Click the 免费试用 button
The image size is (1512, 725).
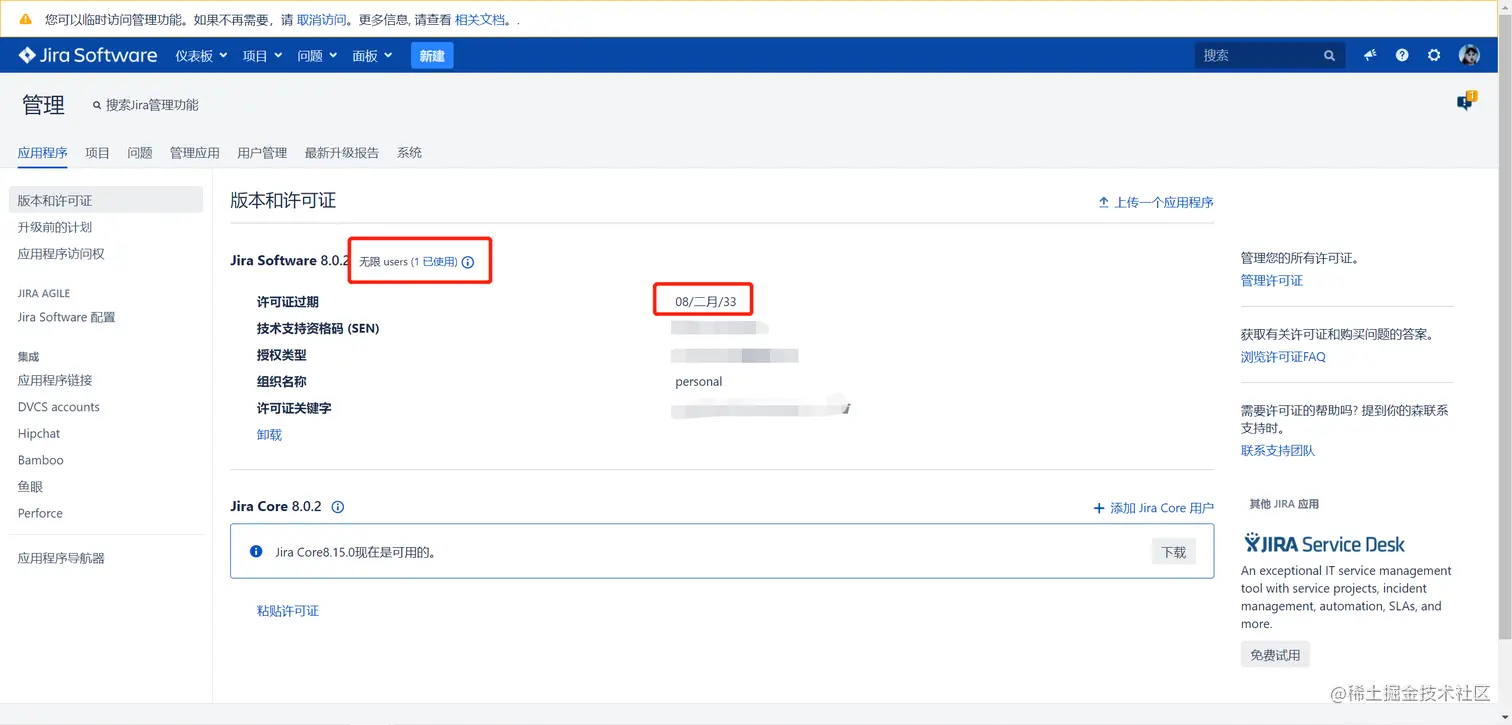(1275, 655)
